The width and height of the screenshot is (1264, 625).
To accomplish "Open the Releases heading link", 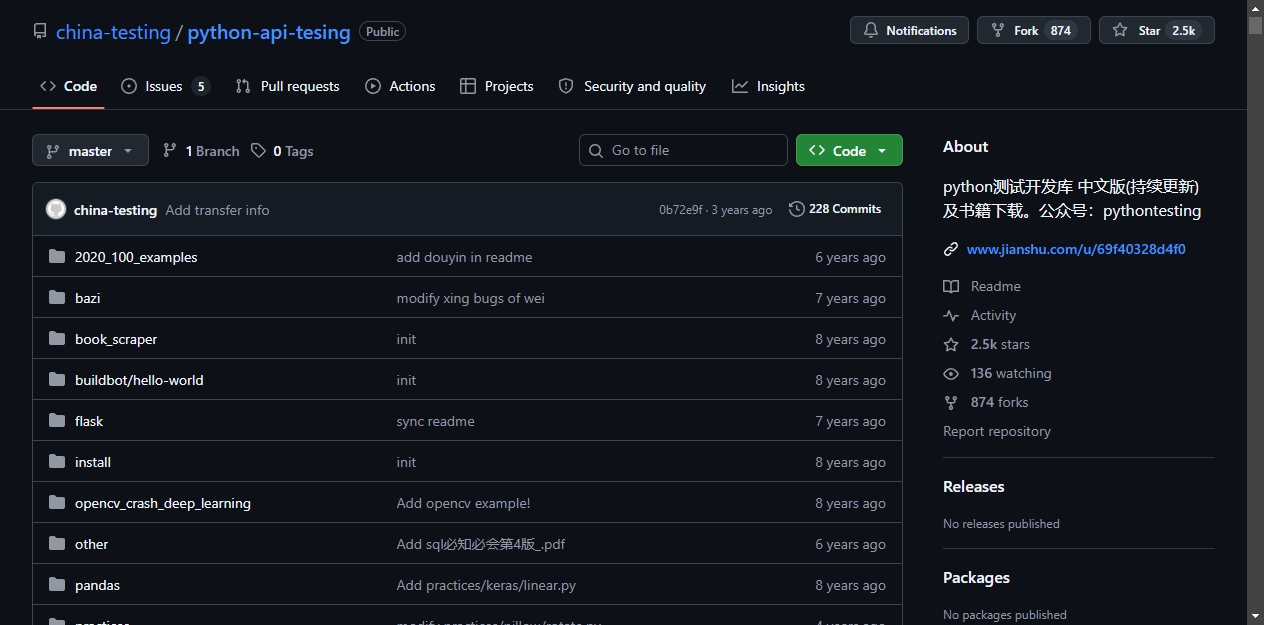I will pyautogui.click(x=973, y=486).
